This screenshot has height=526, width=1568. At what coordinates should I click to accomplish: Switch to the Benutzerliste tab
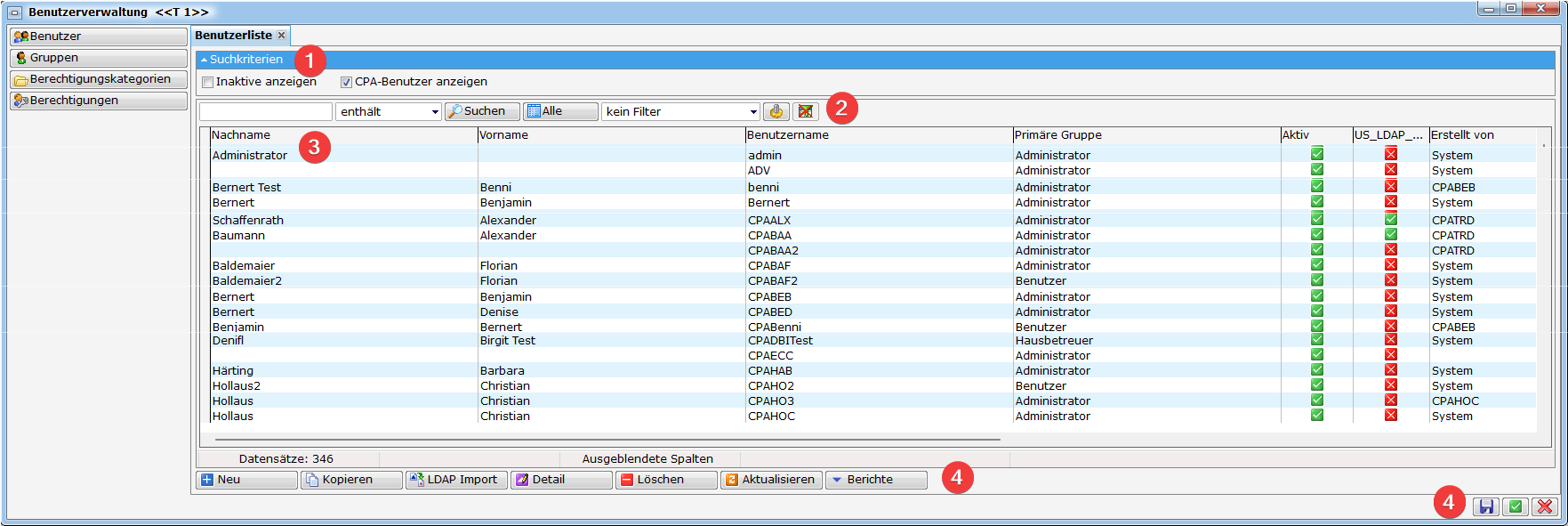(x=234, y=36)
